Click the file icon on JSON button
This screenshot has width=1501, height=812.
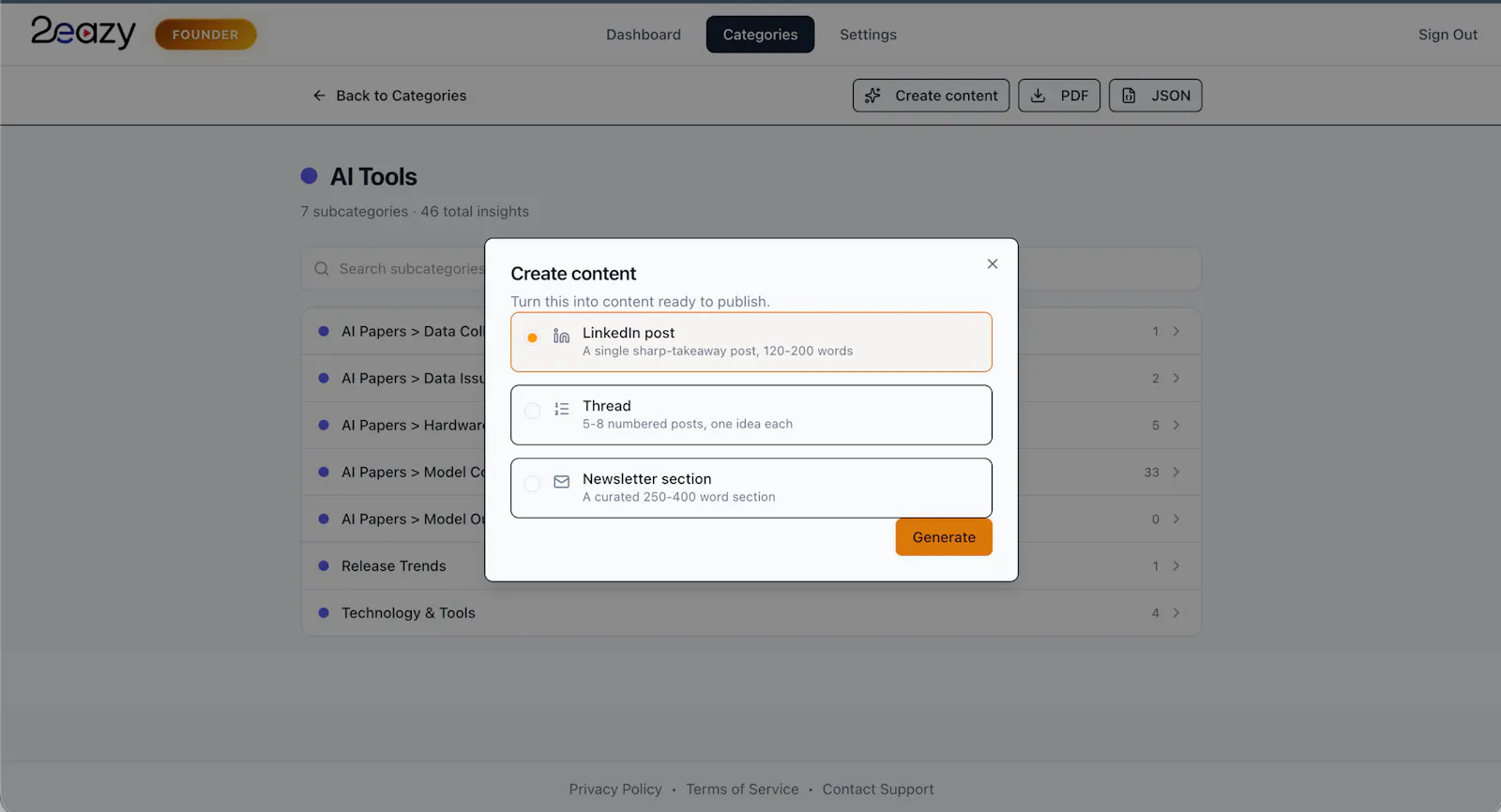click(1129, 96)
